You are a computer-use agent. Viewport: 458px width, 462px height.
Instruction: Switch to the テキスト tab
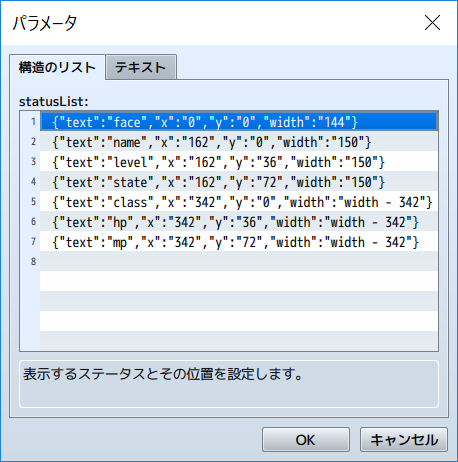[141, 67]
